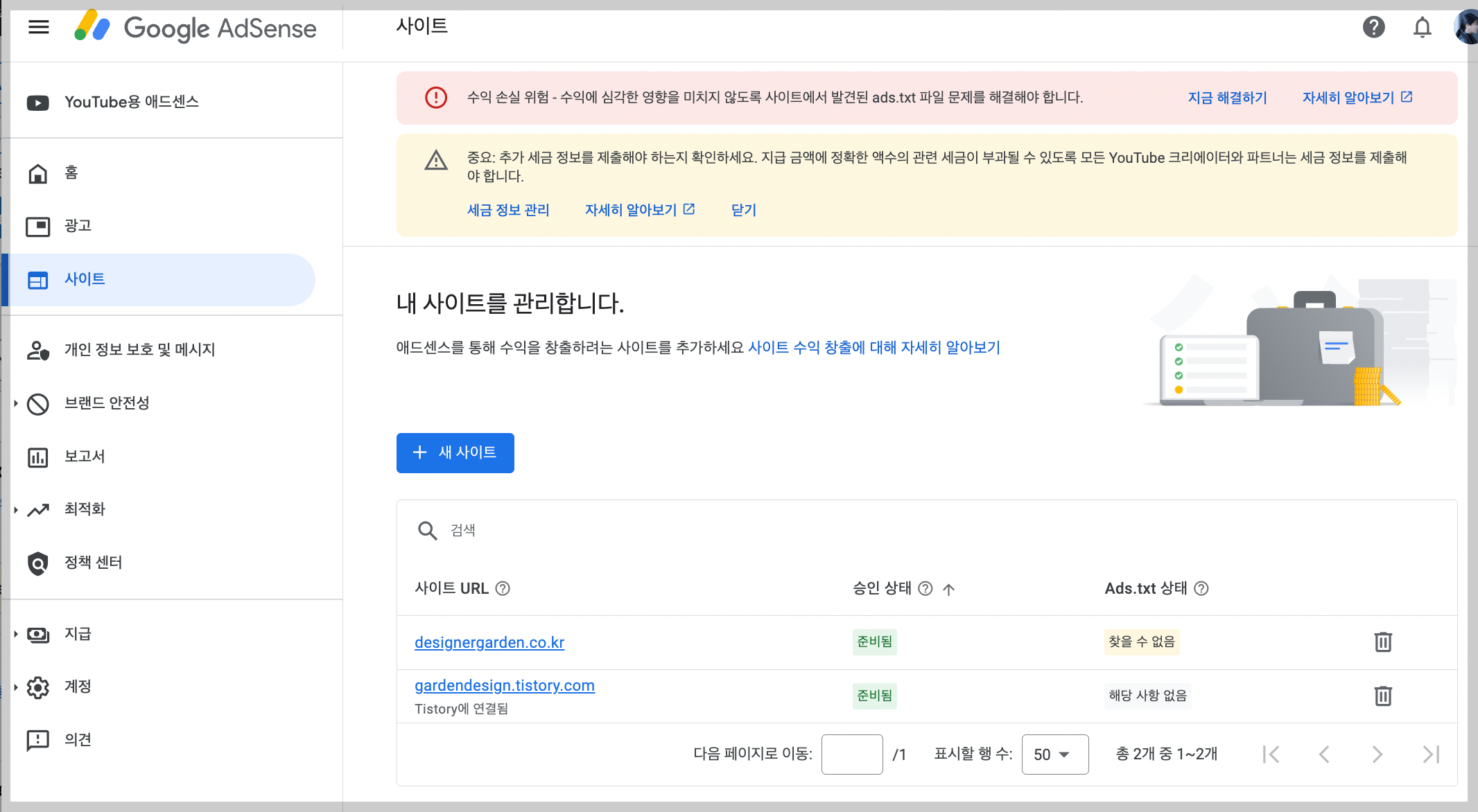
Task: Click the search magnifier icon
Action: tap(427, 531)
